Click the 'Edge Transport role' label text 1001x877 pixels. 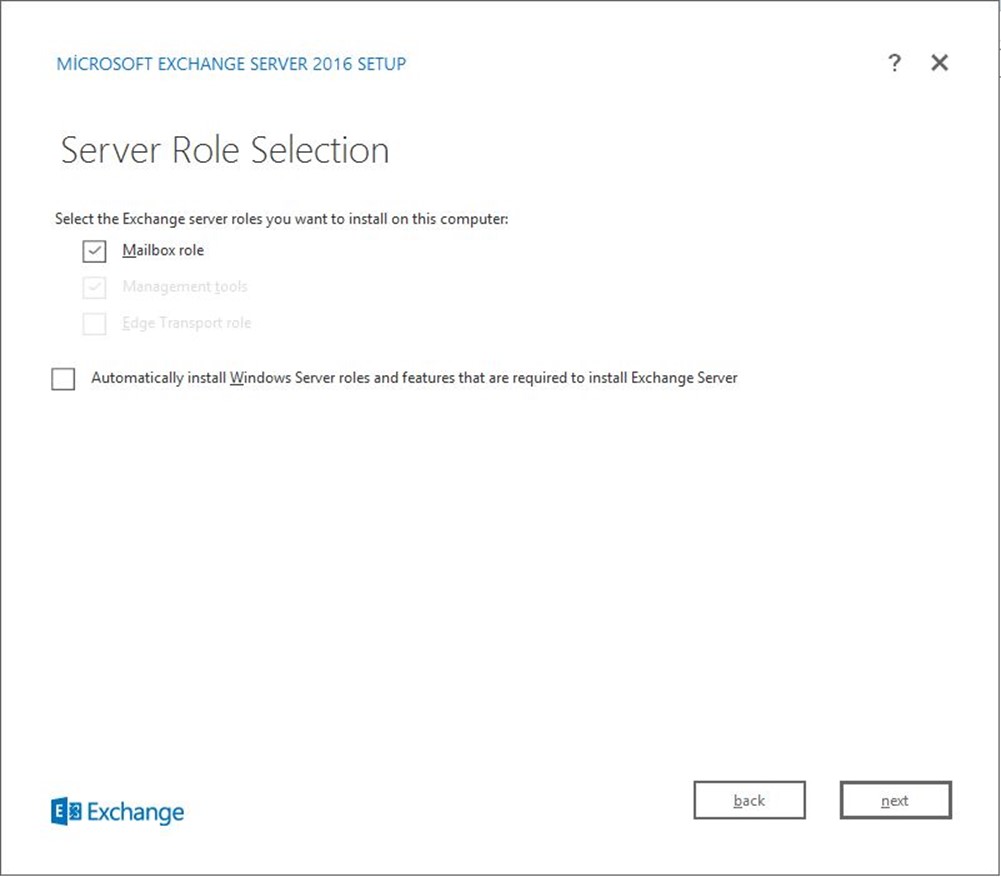[x=186, y=323]
